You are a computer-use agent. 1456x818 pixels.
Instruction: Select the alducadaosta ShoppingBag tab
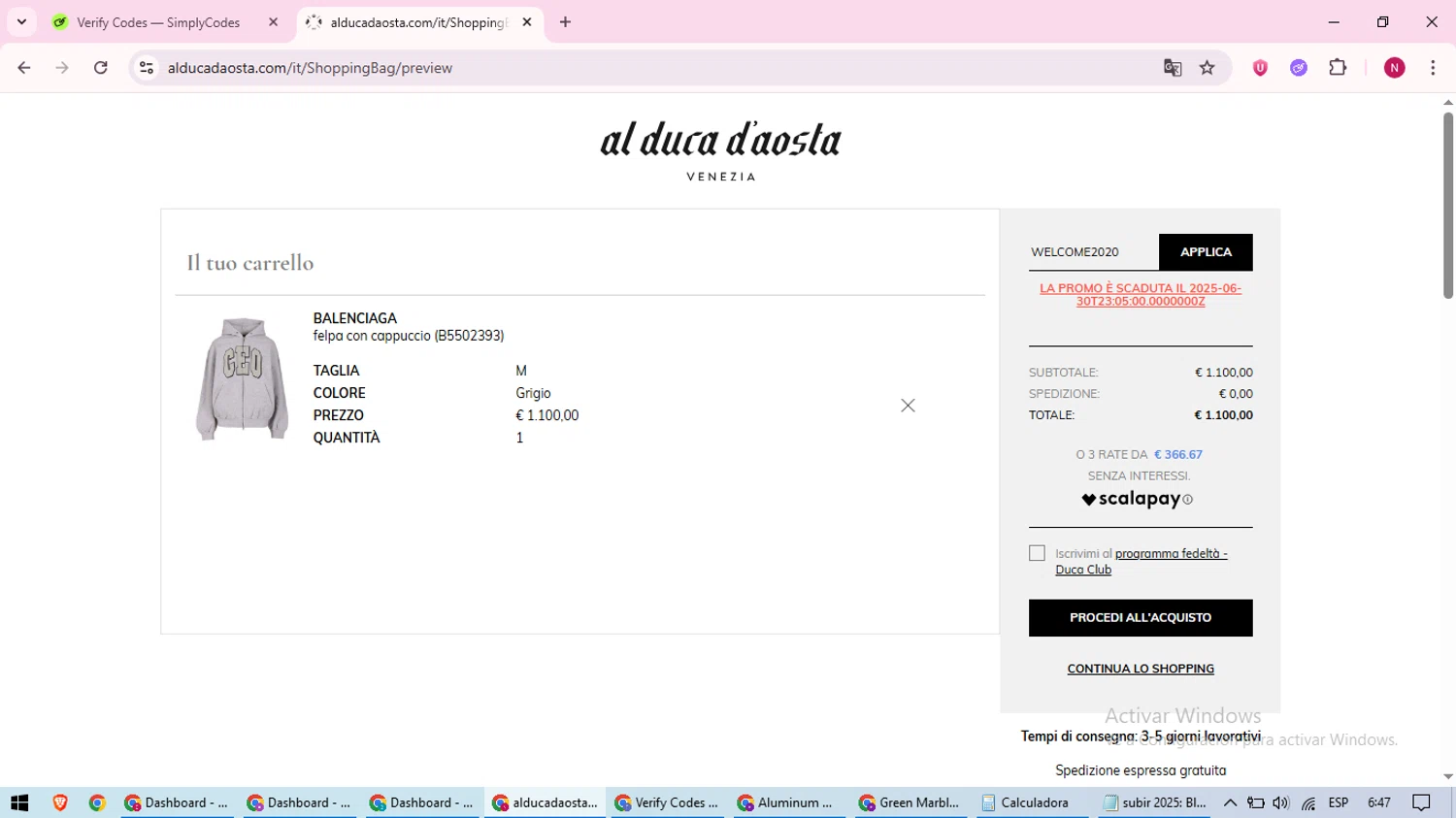point(418,22)
